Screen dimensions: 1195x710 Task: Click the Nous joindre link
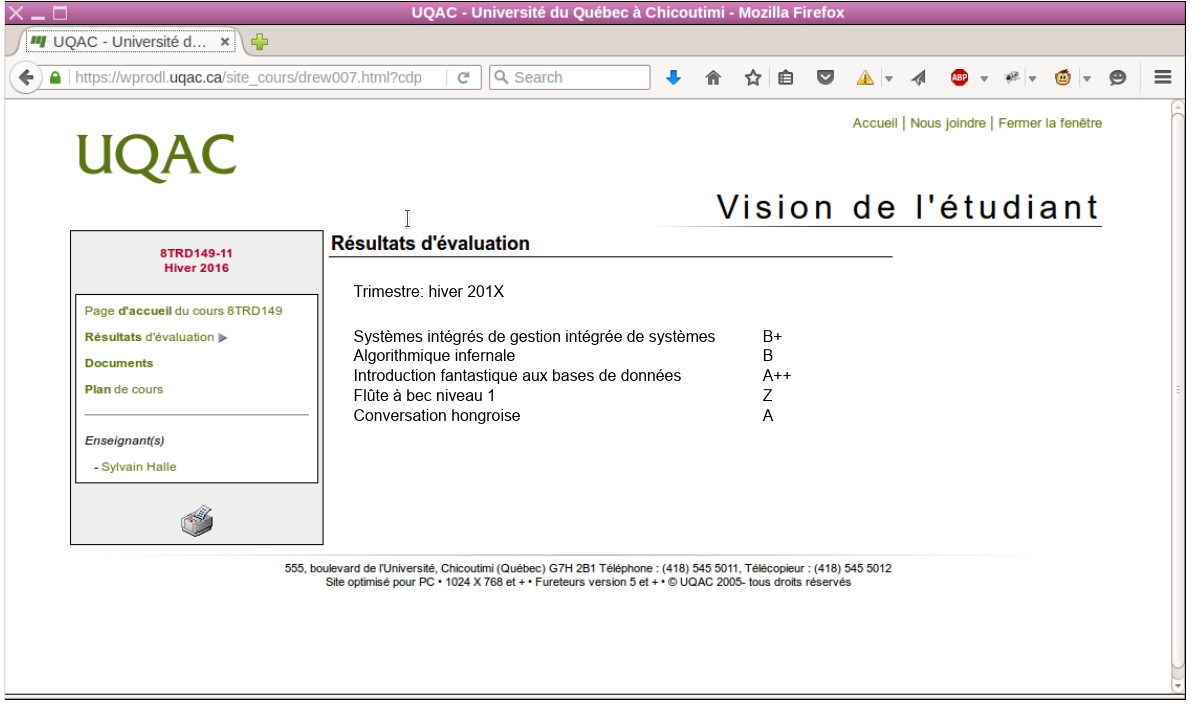(x=947, y=123)
